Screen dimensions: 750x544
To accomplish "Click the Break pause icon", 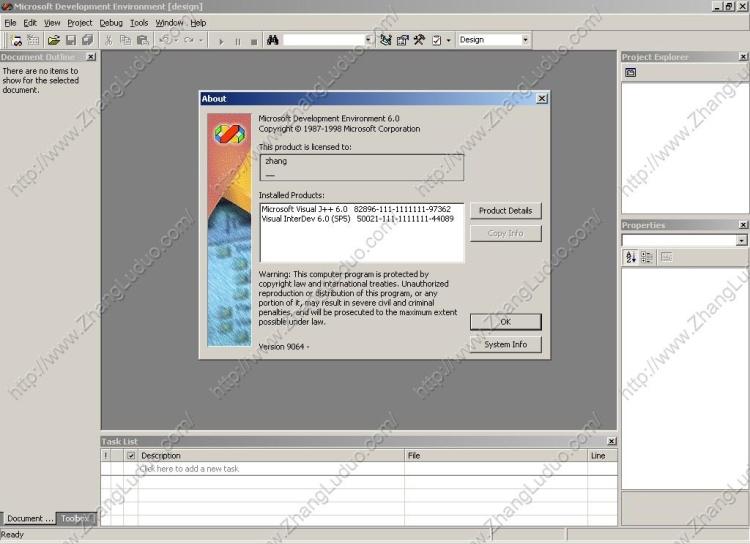I will [238, 41].
